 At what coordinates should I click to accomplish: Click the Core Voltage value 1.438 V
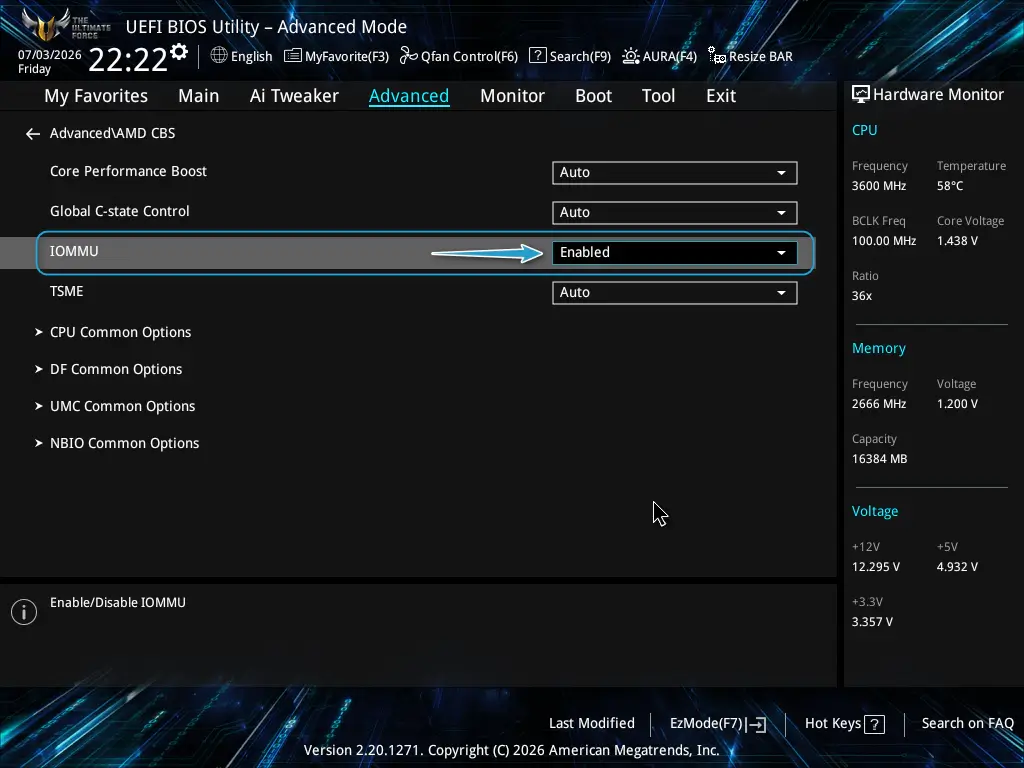click(957, 241)
